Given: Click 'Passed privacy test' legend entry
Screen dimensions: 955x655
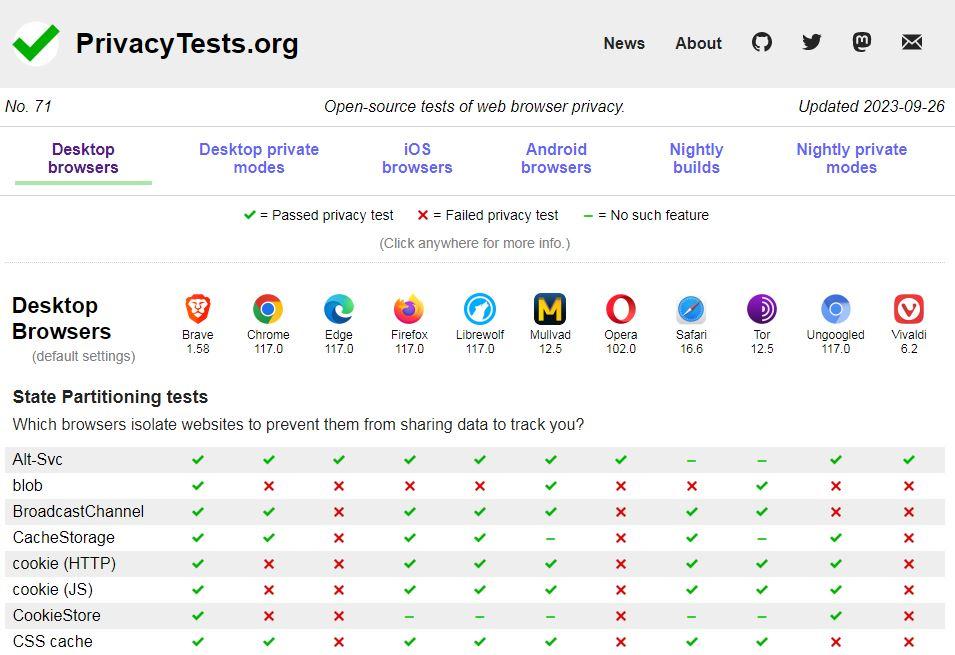Looking at the screenshot, I should pyautogui.click(x=319, y=215).
